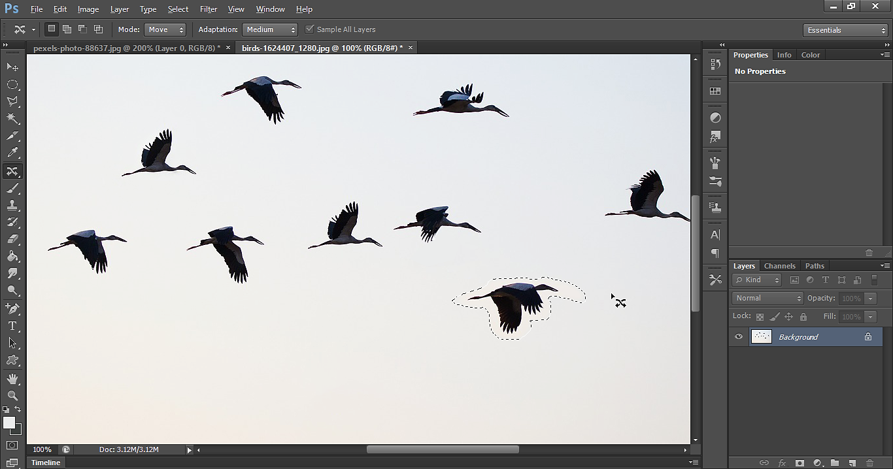Toggle Lock position in Layers panel
This screenshot has width=893, height=470.
(x=789, y=317)
